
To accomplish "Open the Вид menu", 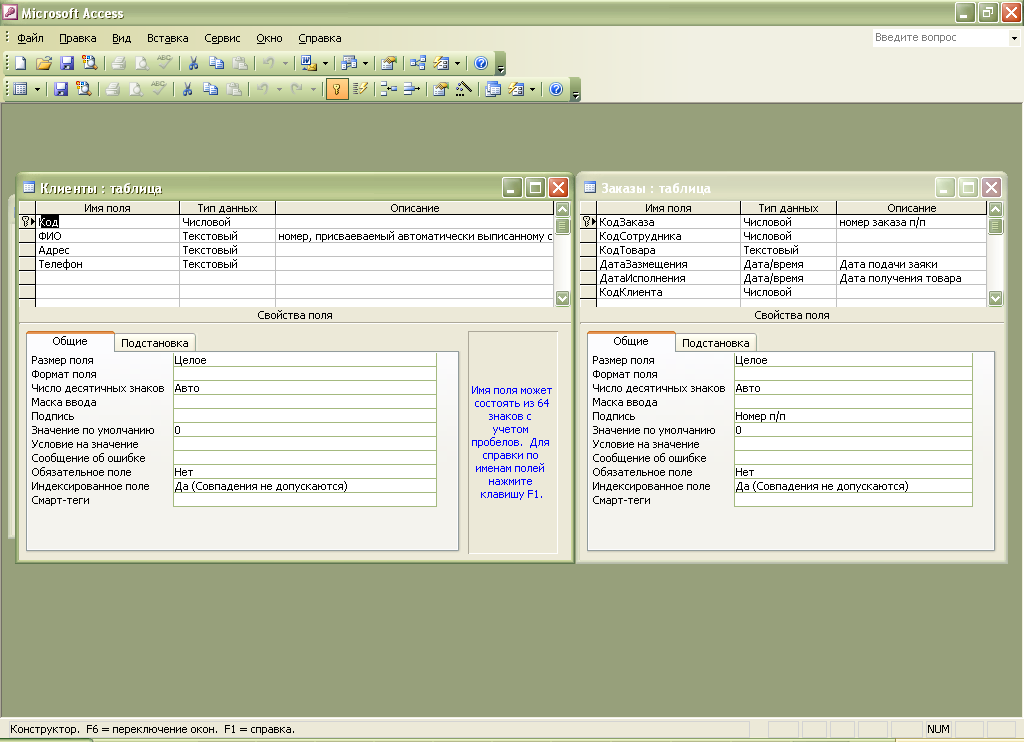I will (121, 38).
